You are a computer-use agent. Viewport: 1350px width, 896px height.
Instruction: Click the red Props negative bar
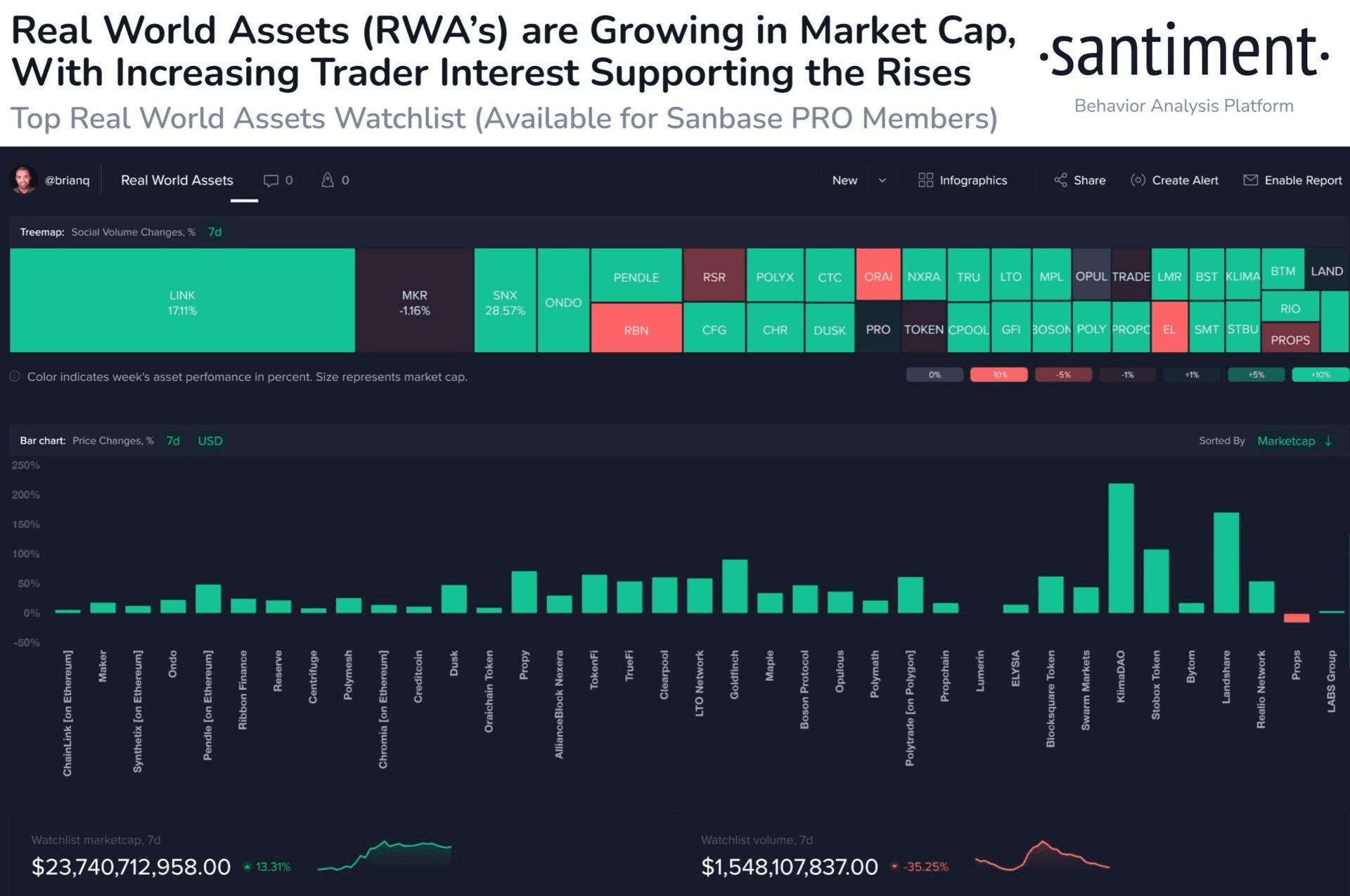(x=1297, y=618)
